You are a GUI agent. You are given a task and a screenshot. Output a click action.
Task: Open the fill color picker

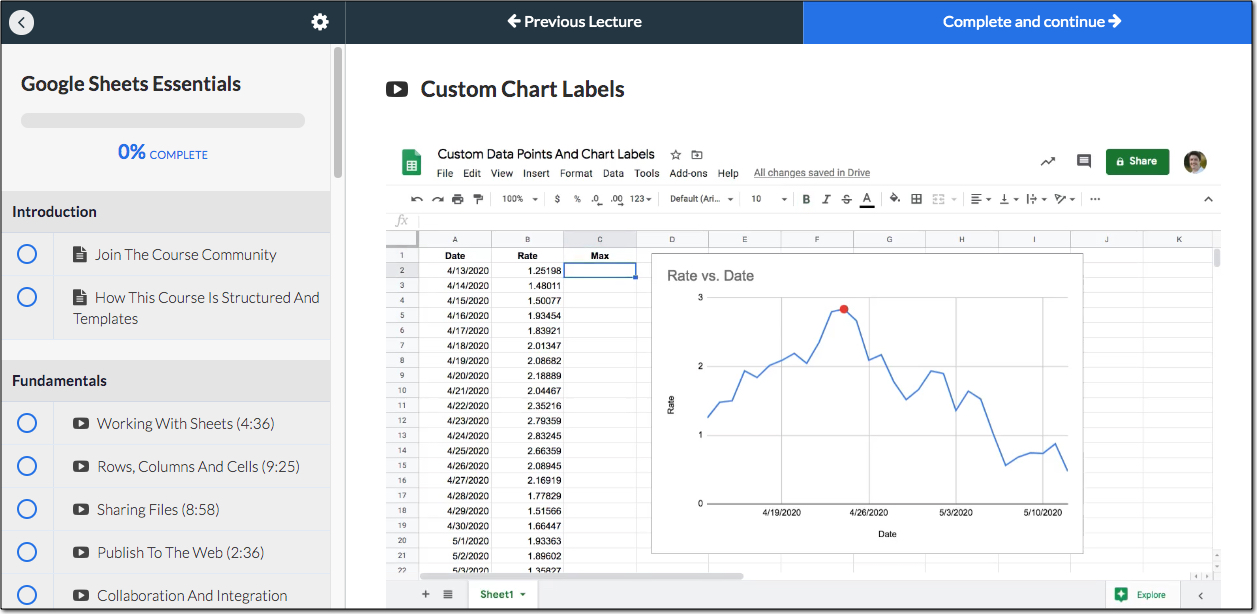click(x=895, y=199)
